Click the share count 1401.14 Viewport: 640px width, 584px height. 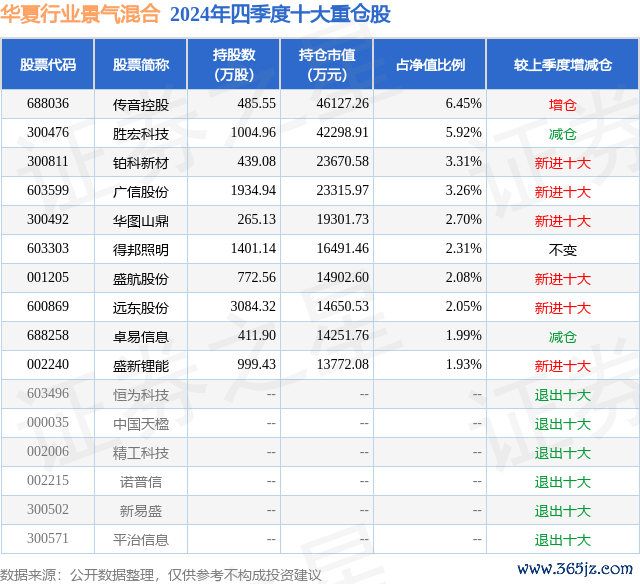[x=253, y=248]
